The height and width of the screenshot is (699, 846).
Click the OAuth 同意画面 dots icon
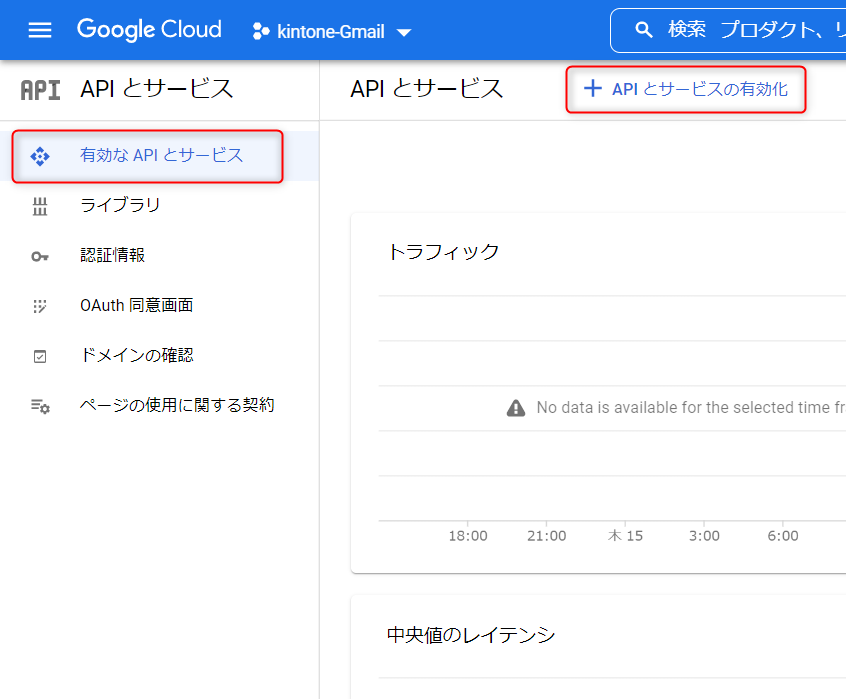pos(40,306)
